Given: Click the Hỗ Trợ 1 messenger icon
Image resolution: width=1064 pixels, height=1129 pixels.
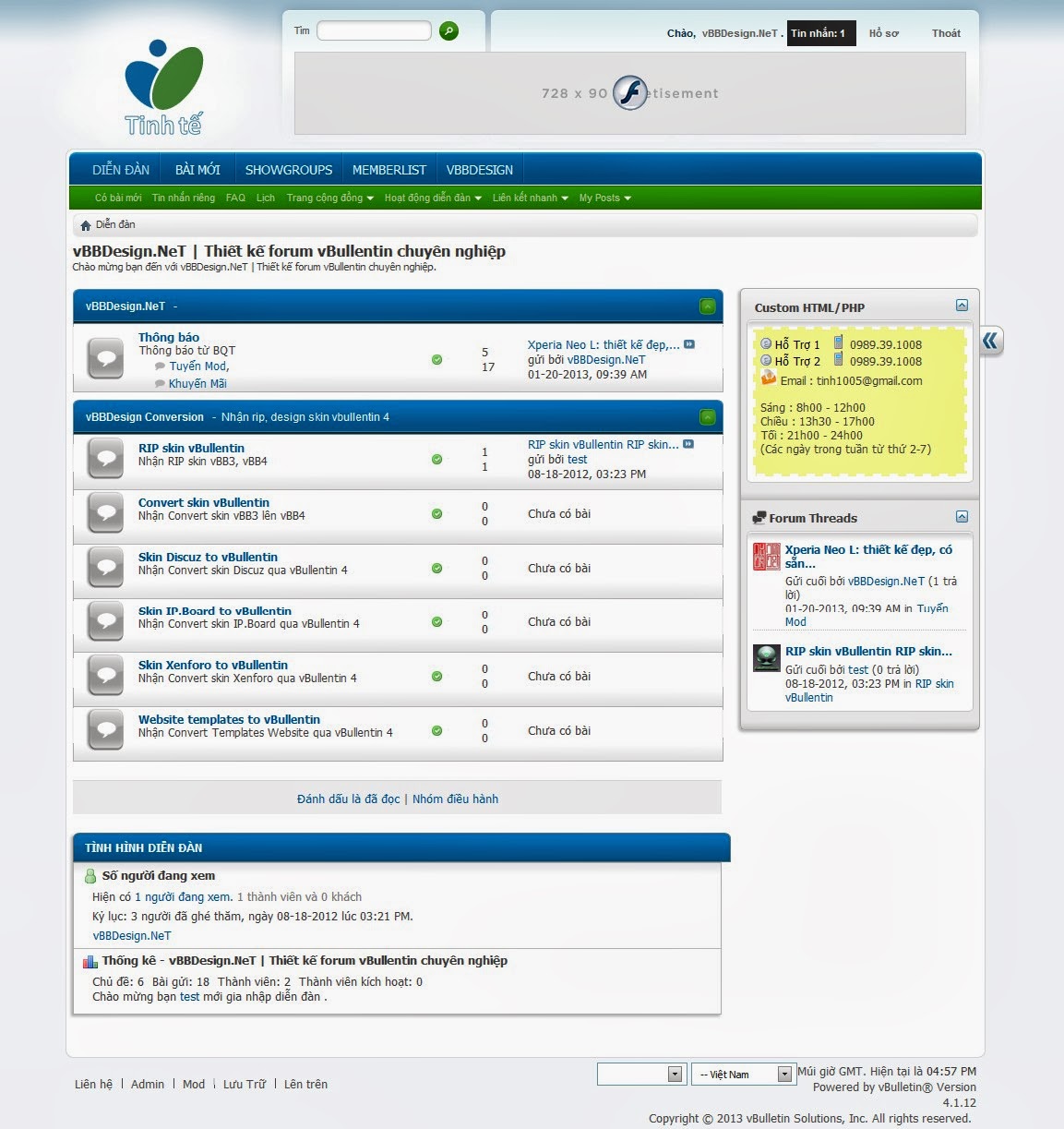Looking at the screenshot, I should [766, 344].
